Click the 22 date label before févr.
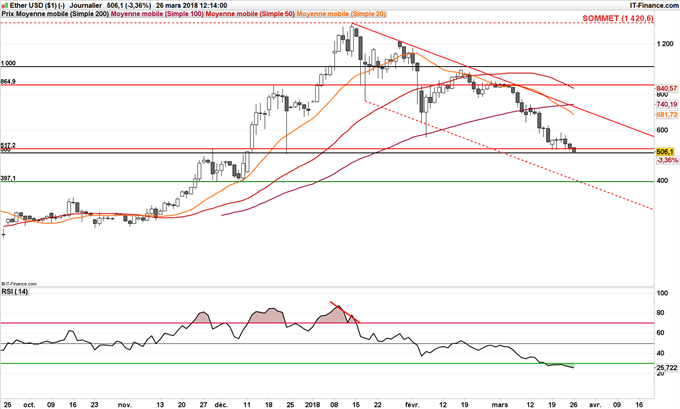 click(378, 405)
